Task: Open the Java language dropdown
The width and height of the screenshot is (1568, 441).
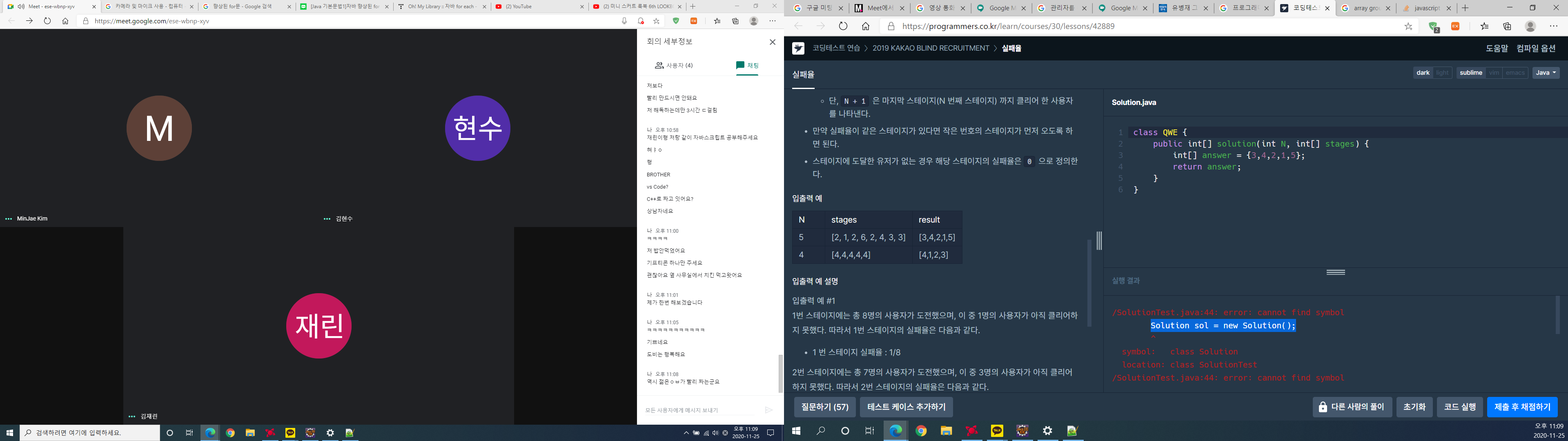Action: click(1546, 73)
